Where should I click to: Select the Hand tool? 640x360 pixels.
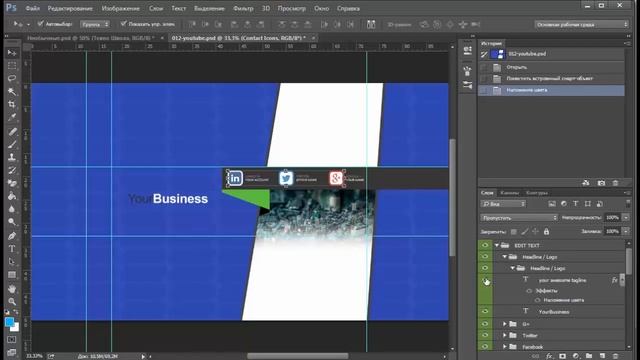12,289
